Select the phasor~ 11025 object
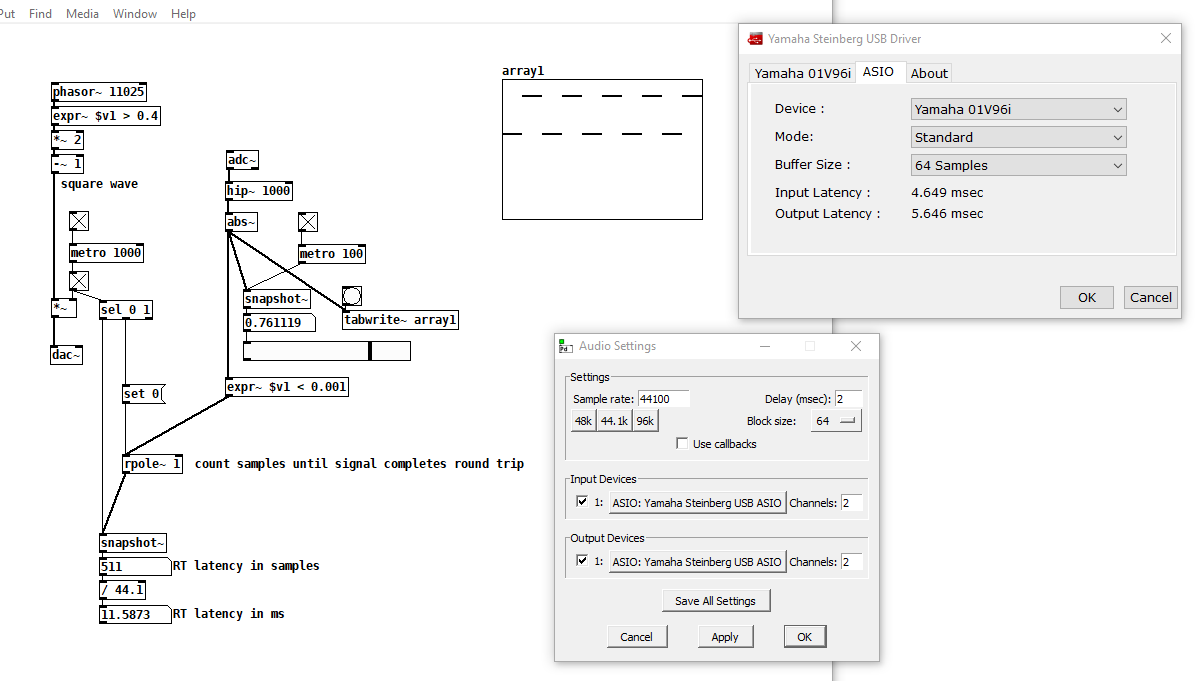 click(x=98, y=92)
